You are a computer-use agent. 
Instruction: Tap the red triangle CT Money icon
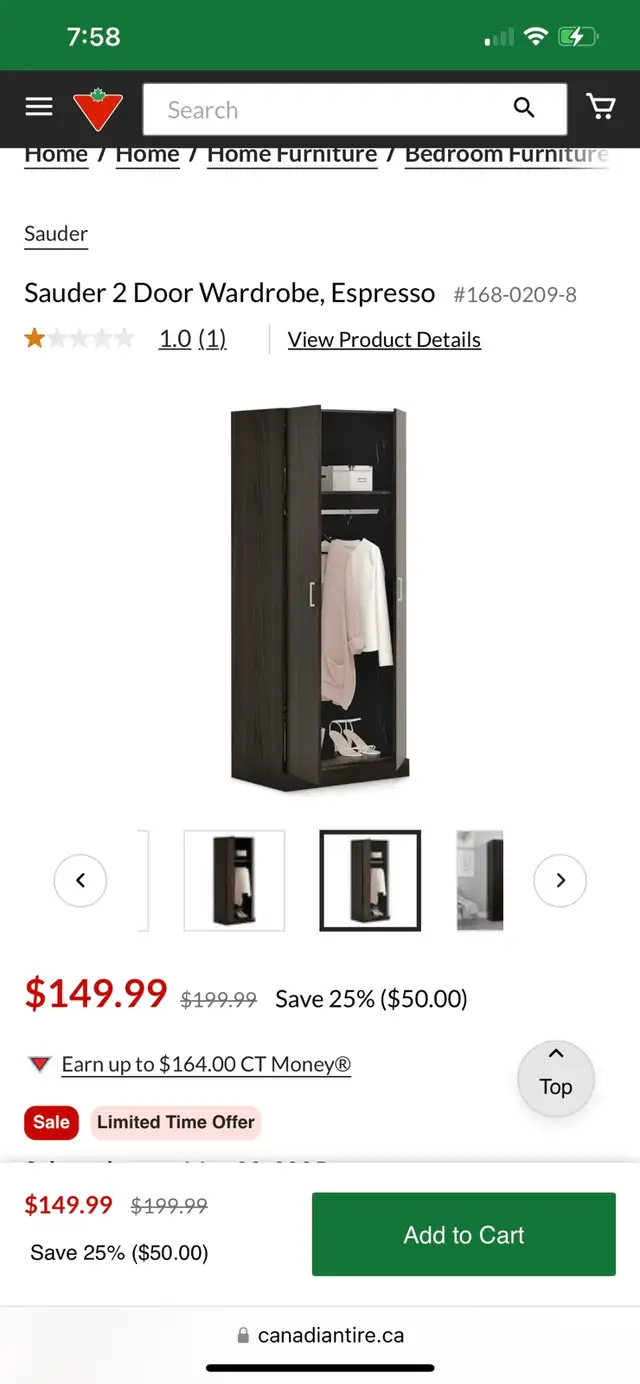tap(40, 1065)
